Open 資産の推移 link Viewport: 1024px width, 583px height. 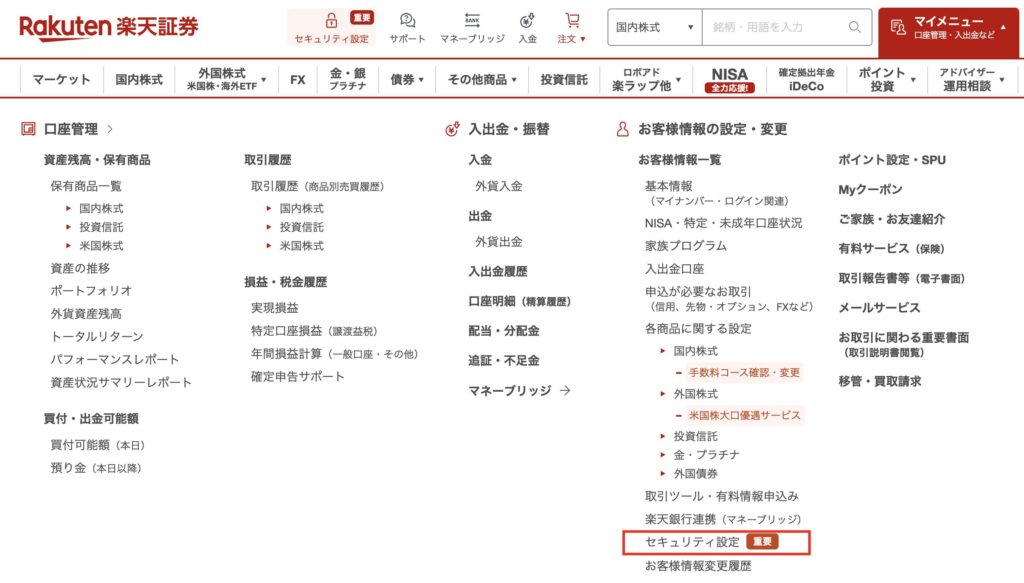(80, 268)
